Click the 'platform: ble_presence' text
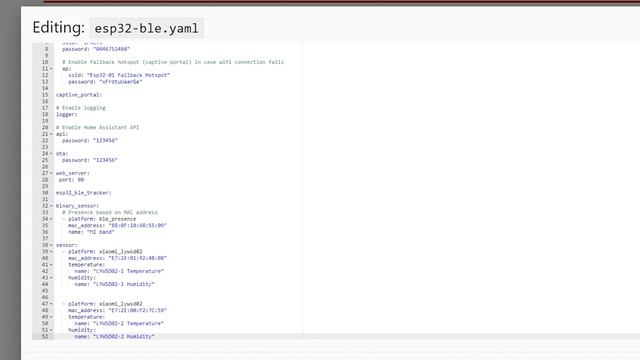The image size is (640, 360). [102, 219]
